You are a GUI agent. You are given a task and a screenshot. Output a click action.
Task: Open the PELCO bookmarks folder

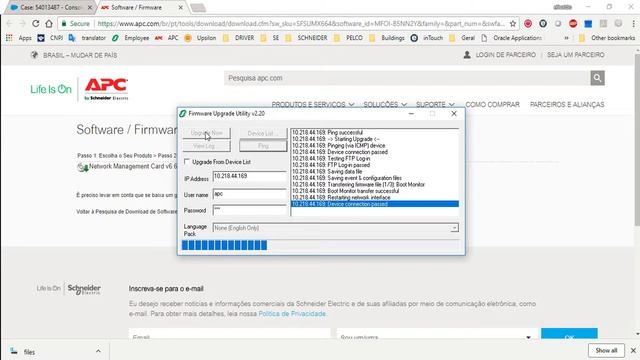click(349, 38)
